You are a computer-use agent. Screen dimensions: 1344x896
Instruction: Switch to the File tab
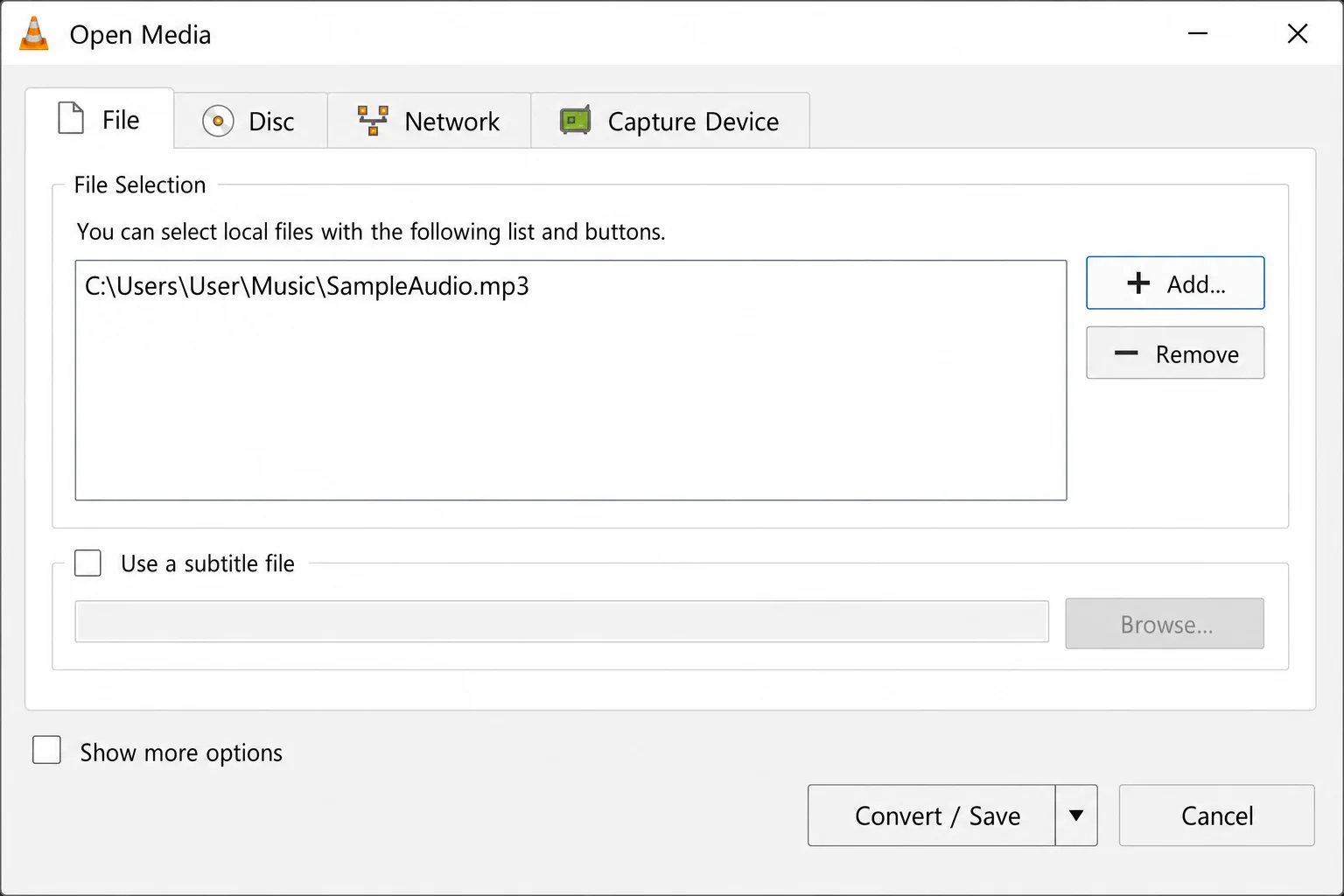tap(100, 119)
